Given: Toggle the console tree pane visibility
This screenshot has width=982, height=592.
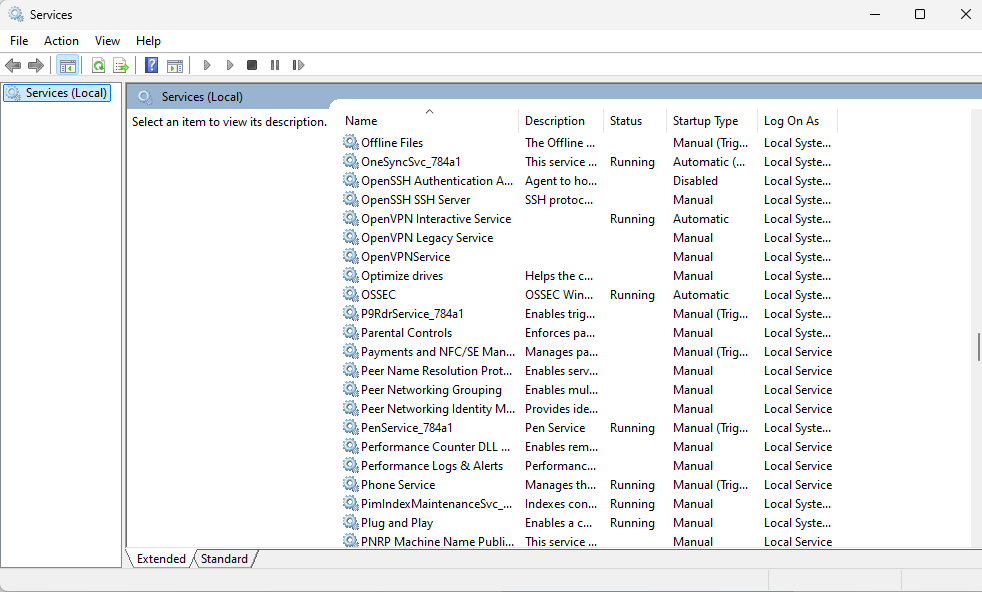Looking at the screenshot, I should [67, 65].
